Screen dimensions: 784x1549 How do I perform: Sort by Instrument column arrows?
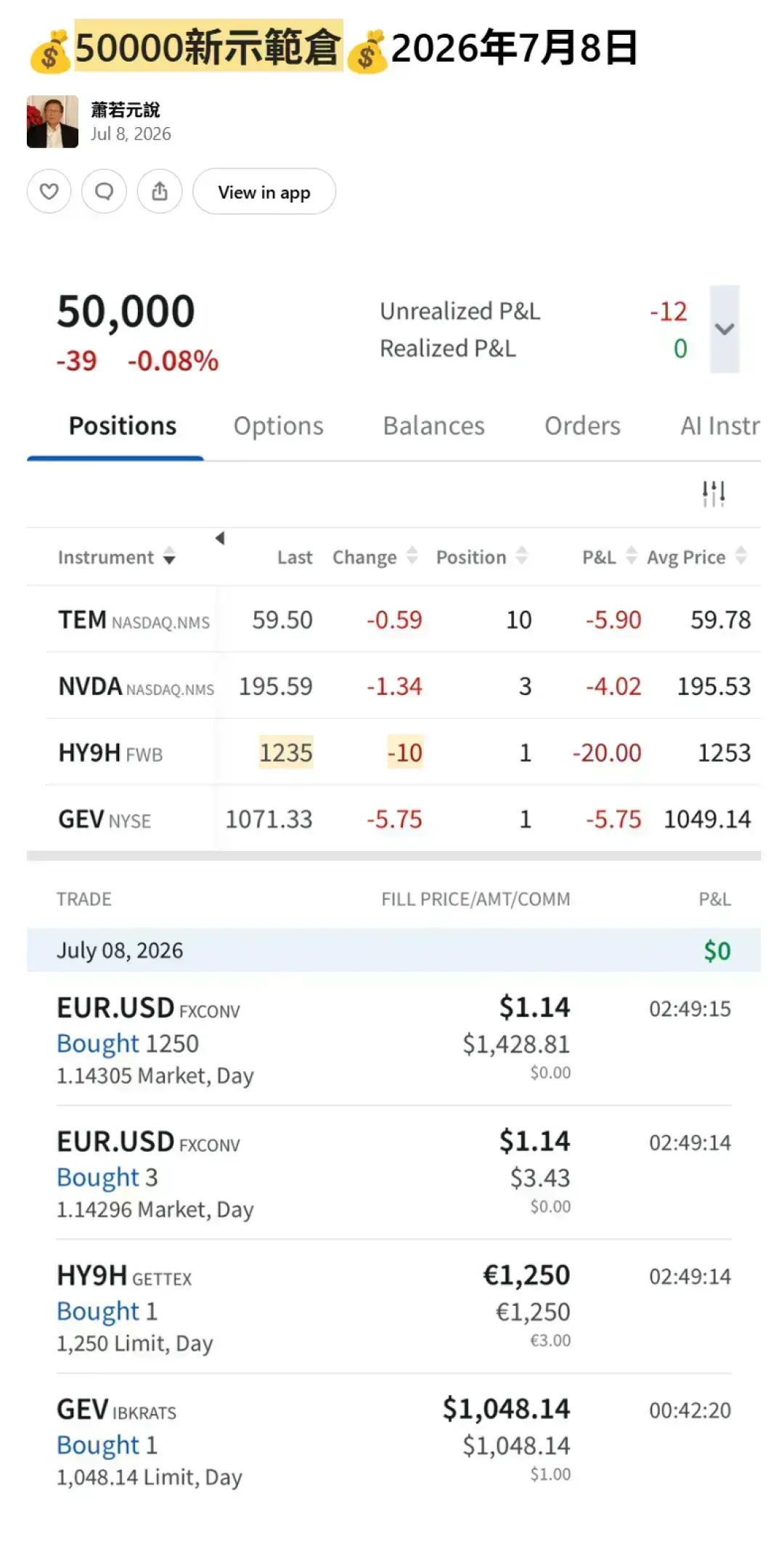169,556
